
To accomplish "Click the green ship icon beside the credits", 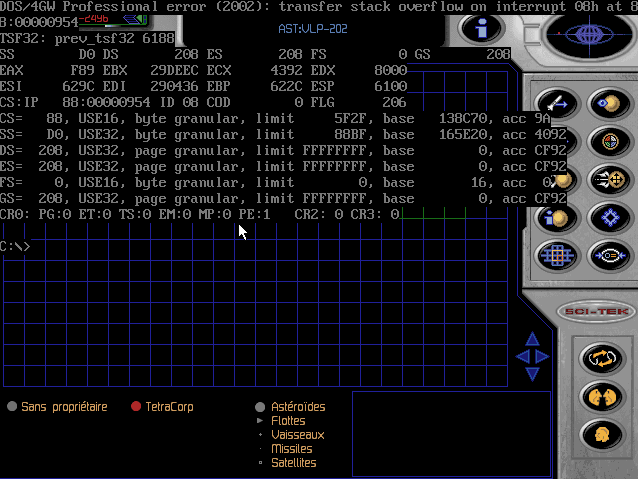I will pos(135,19).
